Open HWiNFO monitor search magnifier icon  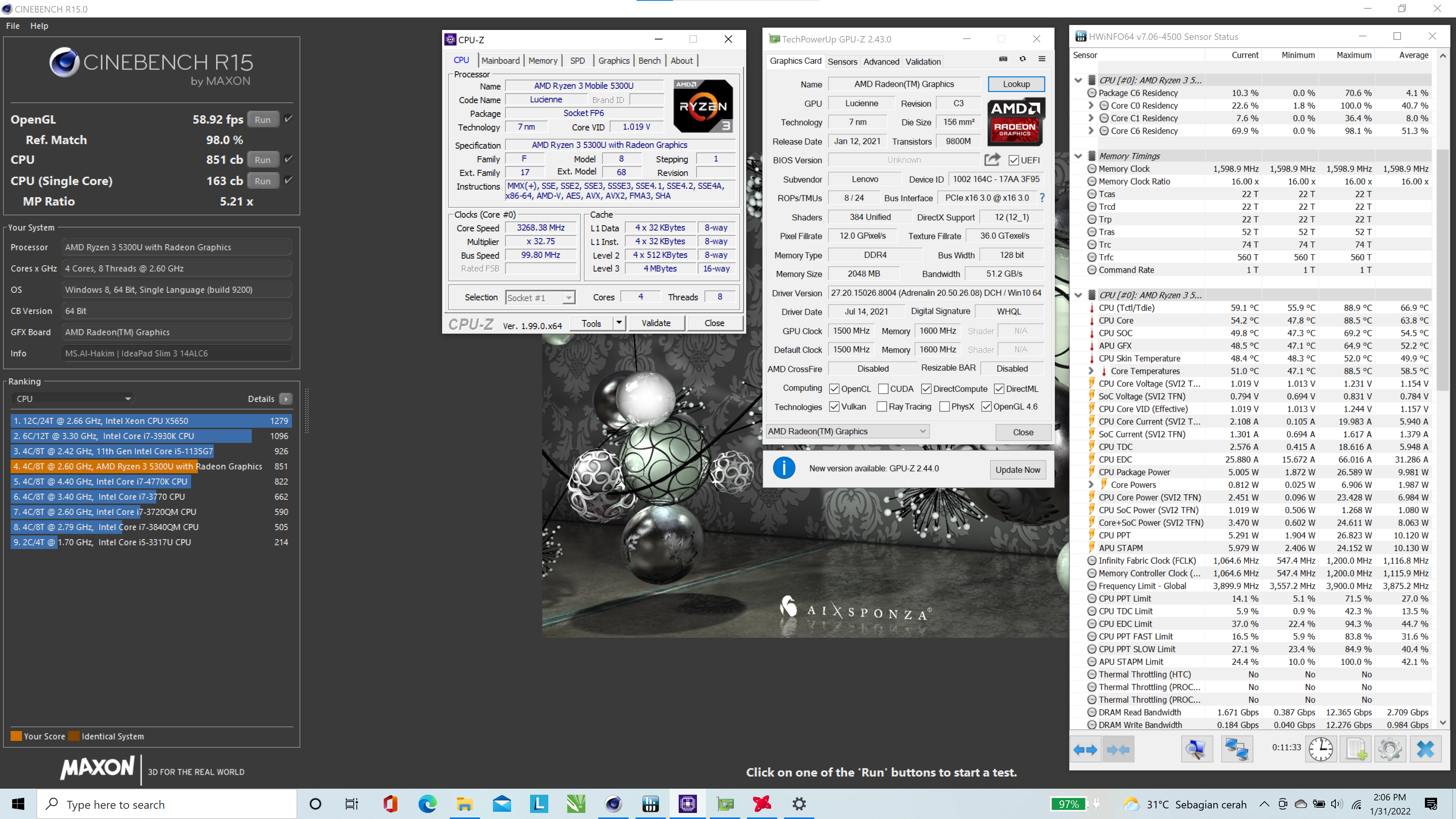pos(1196,750)
